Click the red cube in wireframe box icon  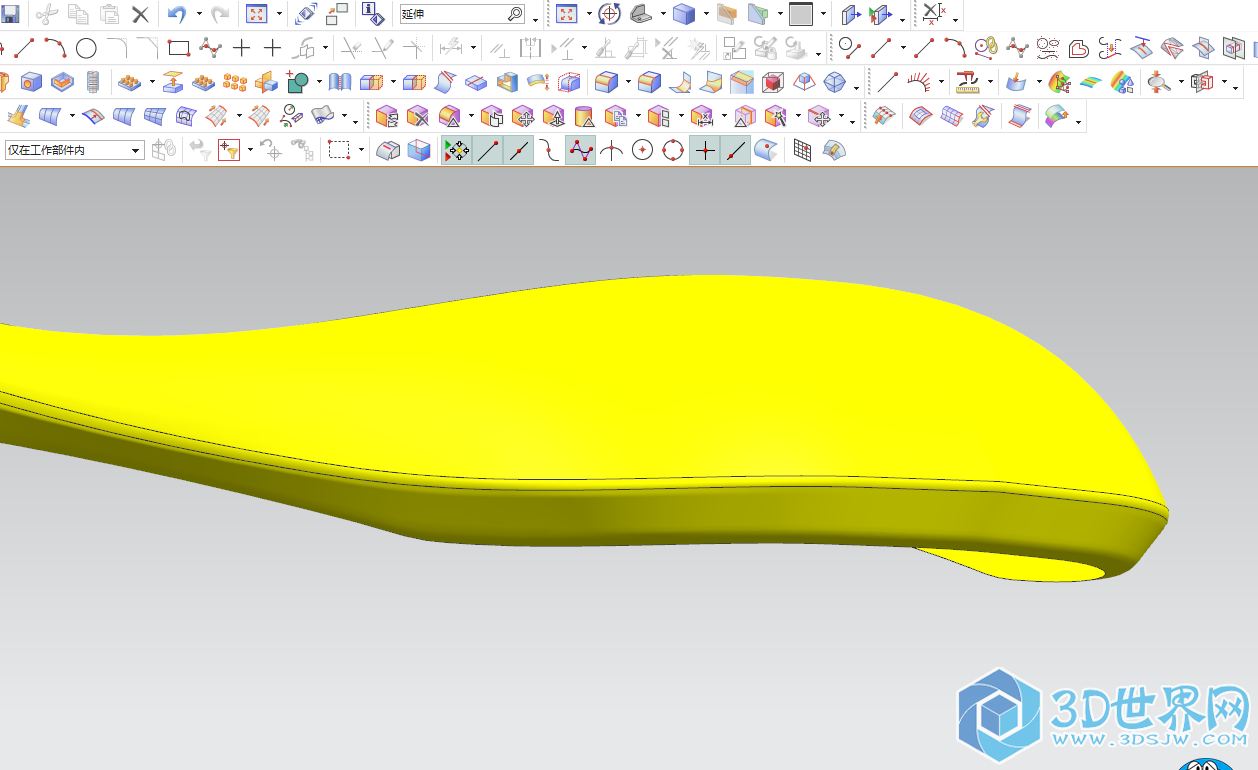click(771, 82)
